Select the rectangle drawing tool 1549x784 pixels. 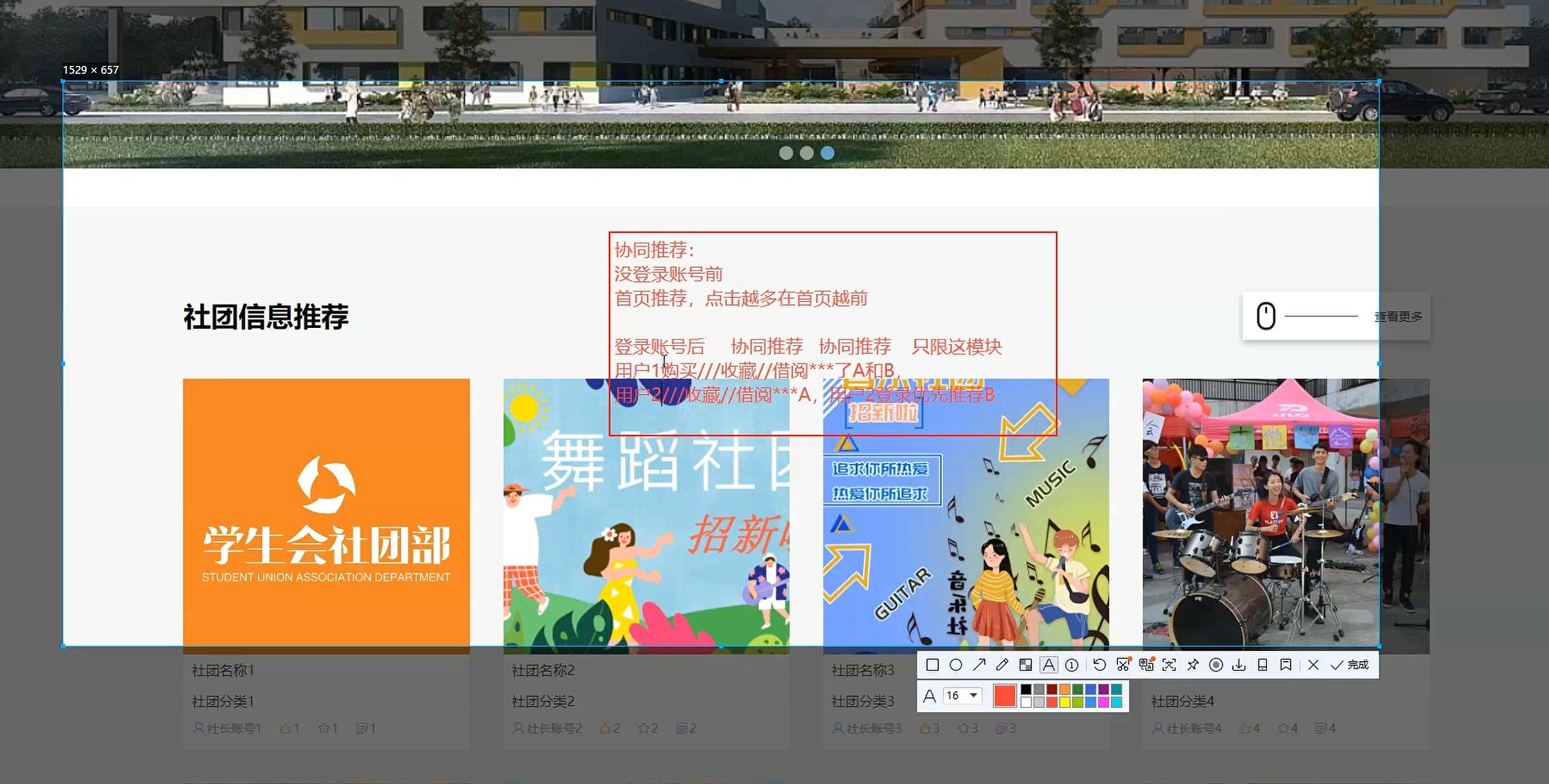[933, 665]
